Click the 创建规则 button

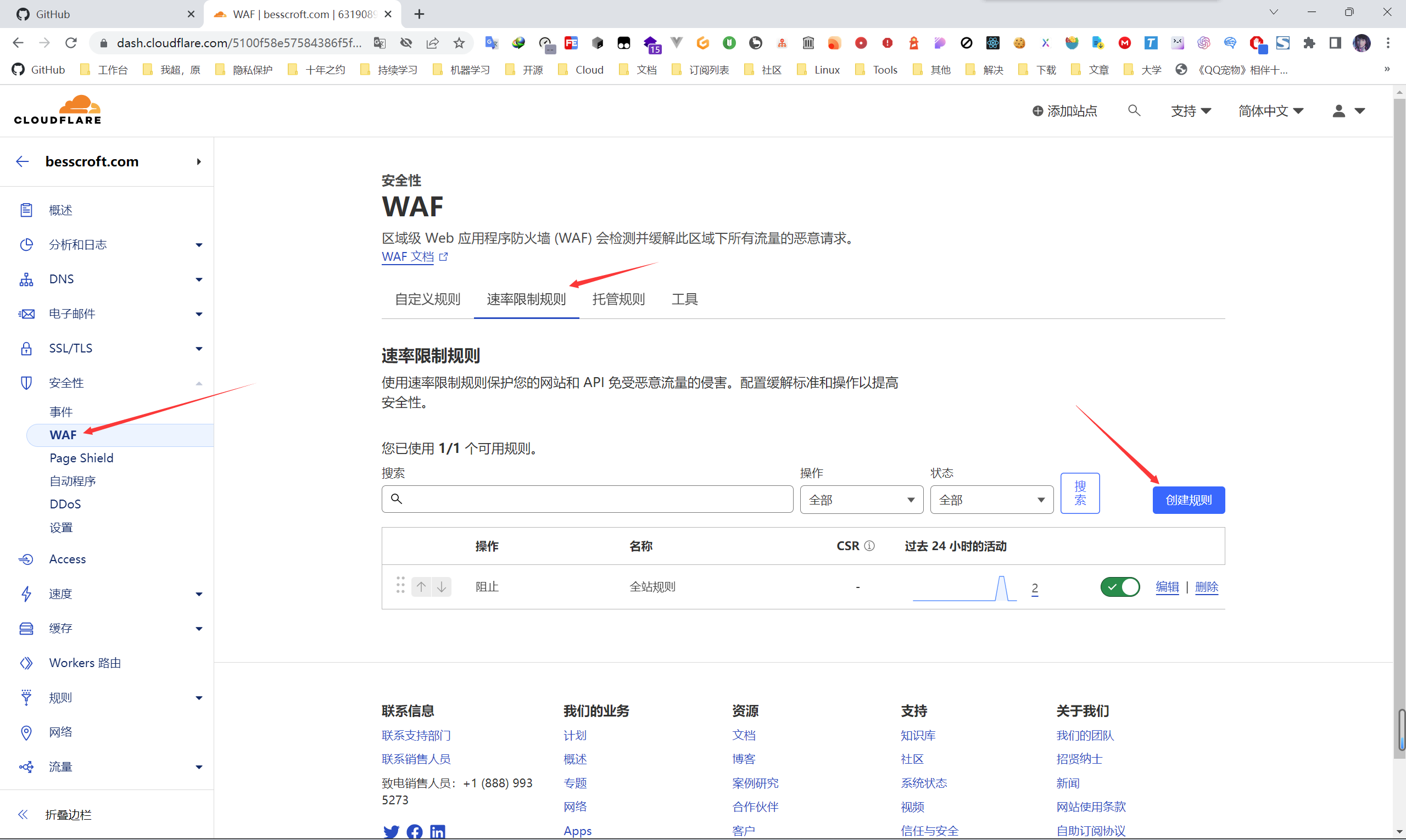[1189, 500]
